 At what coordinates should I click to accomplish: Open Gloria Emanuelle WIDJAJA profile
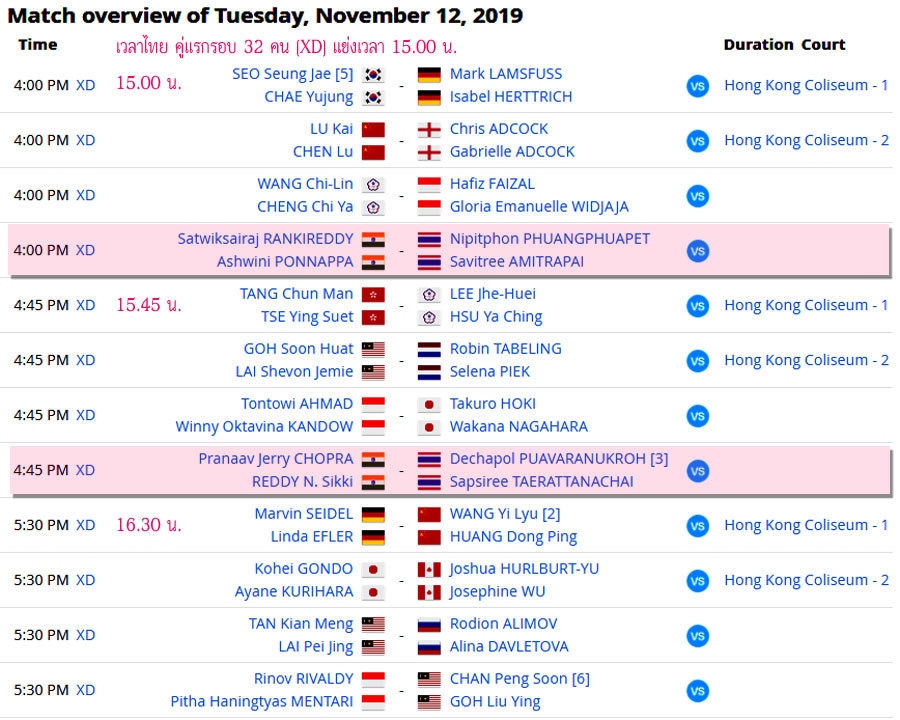[539, 207]
